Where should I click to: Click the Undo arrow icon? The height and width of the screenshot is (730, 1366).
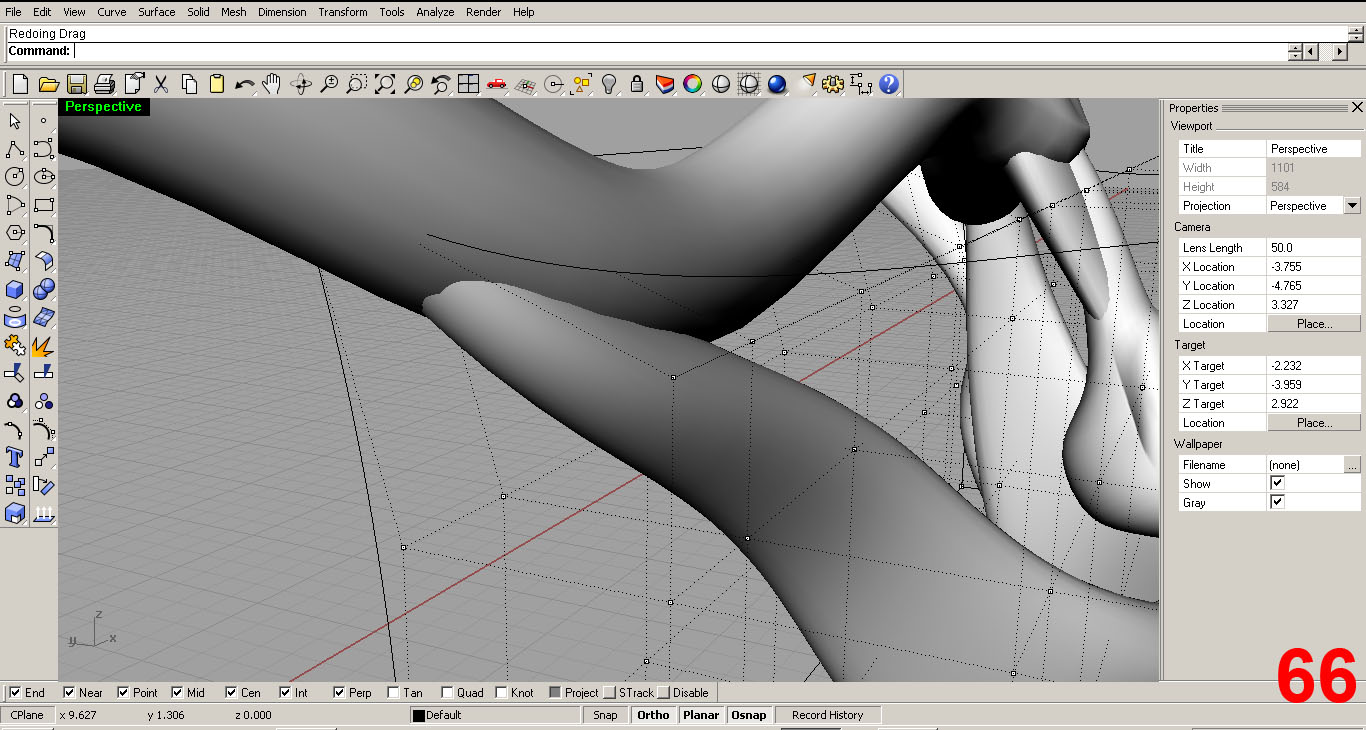pyautogui.click(x=245, y=85)
